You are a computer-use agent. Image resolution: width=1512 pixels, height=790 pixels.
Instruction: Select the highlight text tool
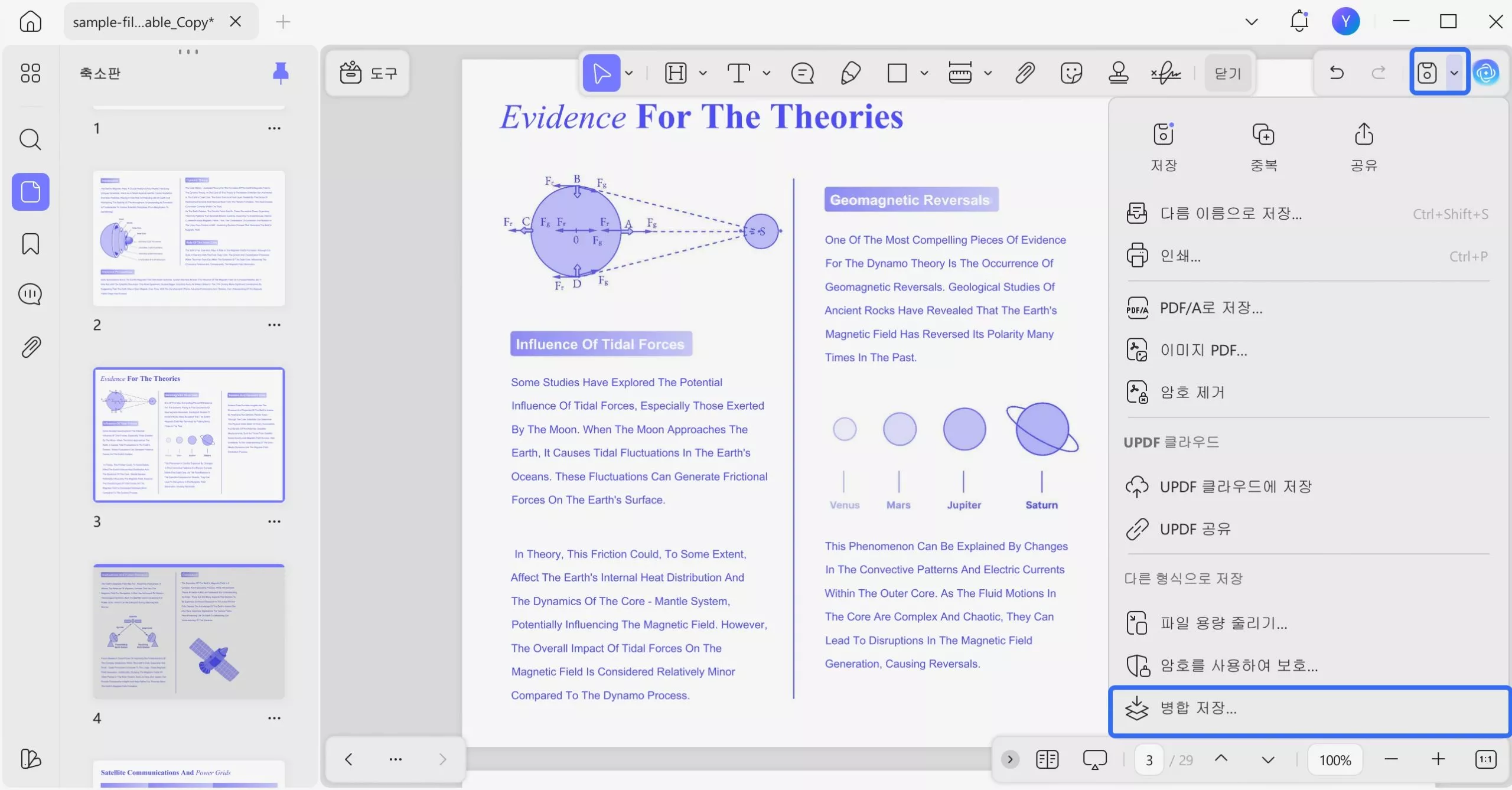click(x=676, y=73)
